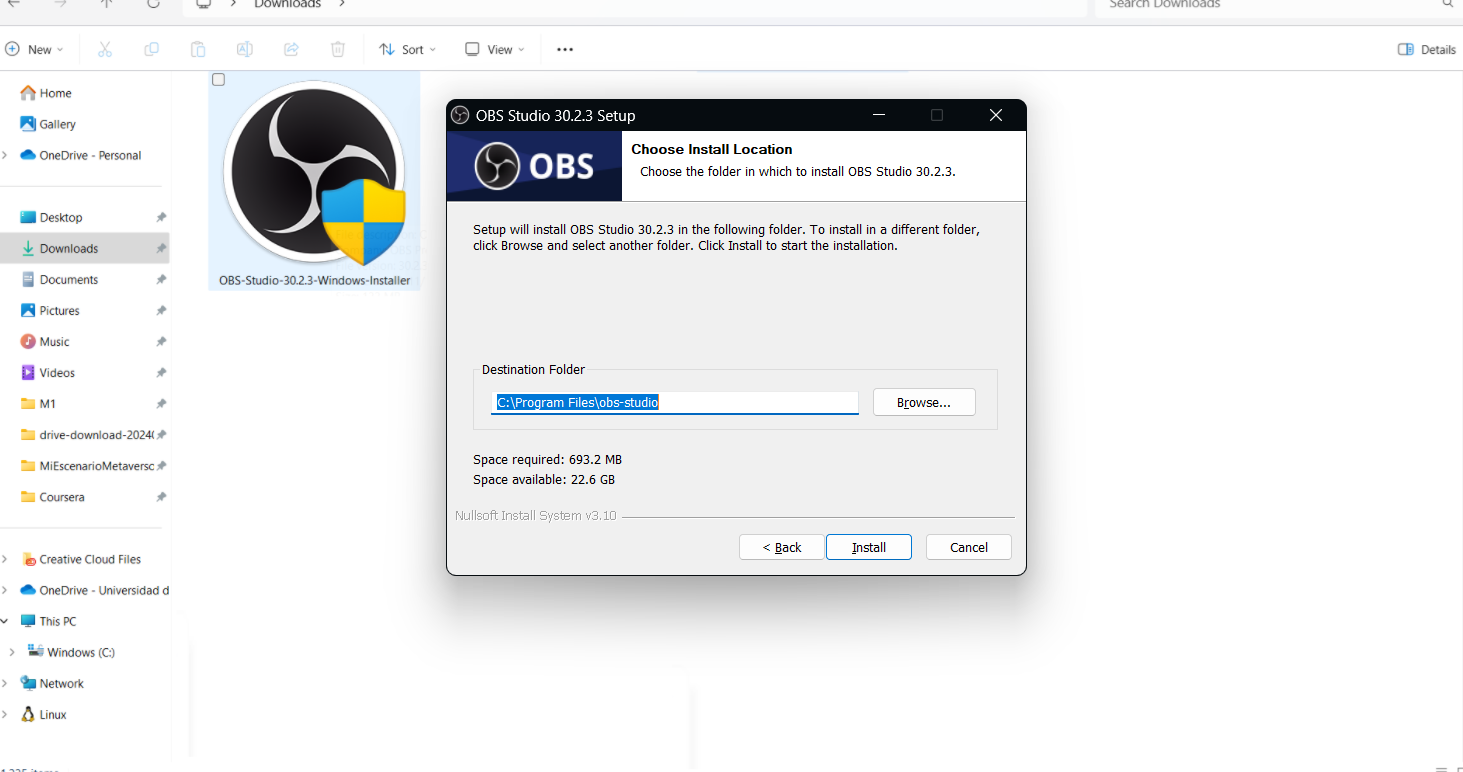Open the See more ellipsis menu
The height and width of the screenshot is (772, 1463).
click(565, 49)
